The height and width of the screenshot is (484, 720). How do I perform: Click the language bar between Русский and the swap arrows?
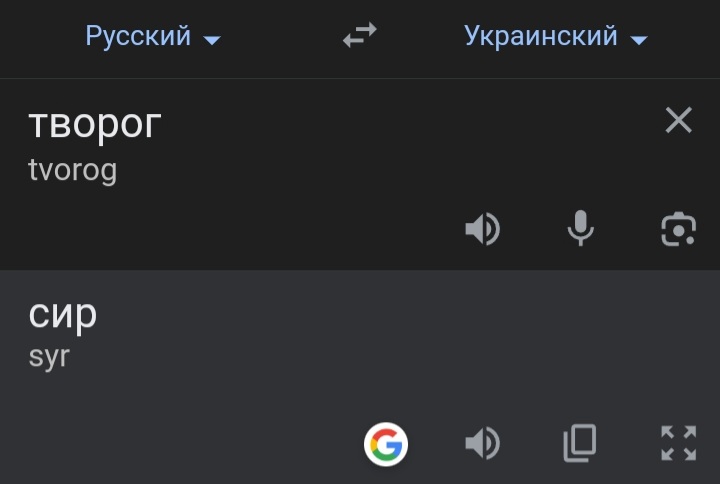point(280,37)
